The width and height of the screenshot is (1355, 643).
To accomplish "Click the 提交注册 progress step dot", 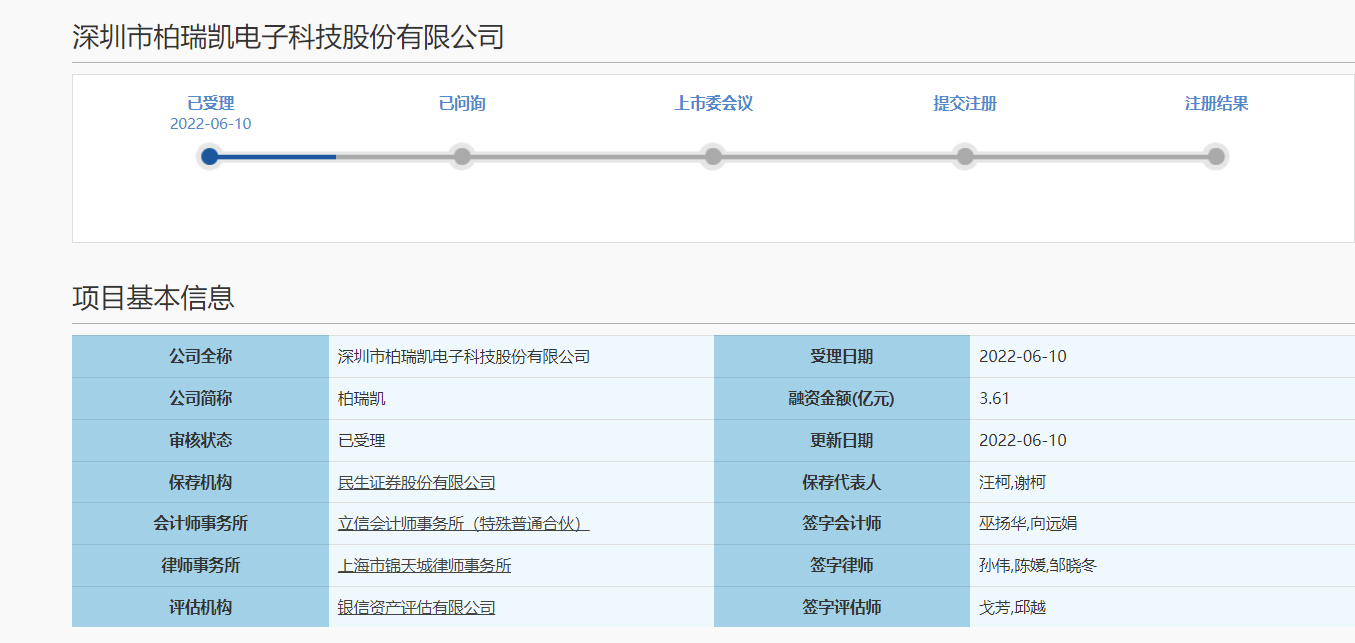I will [964, 156].
